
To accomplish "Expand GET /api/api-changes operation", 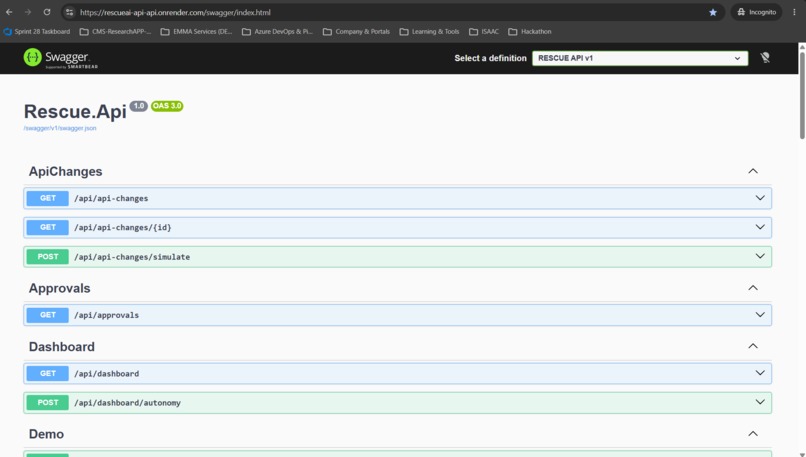I will coord(397,198).
